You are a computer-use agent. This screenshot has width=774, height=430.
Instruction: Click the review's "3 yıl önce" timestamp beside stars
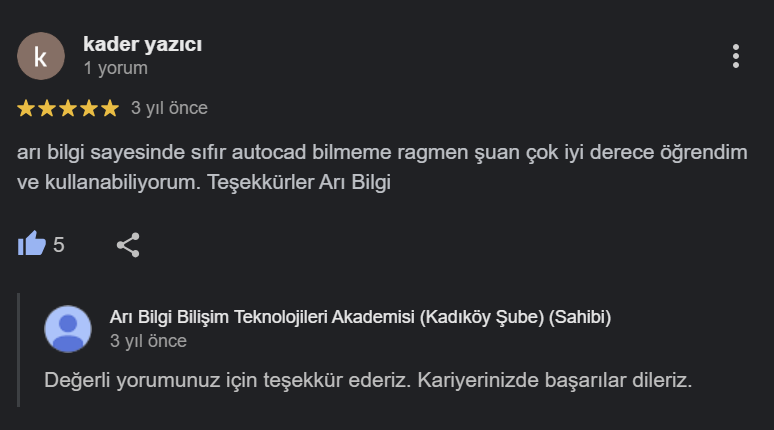point(169,108)
